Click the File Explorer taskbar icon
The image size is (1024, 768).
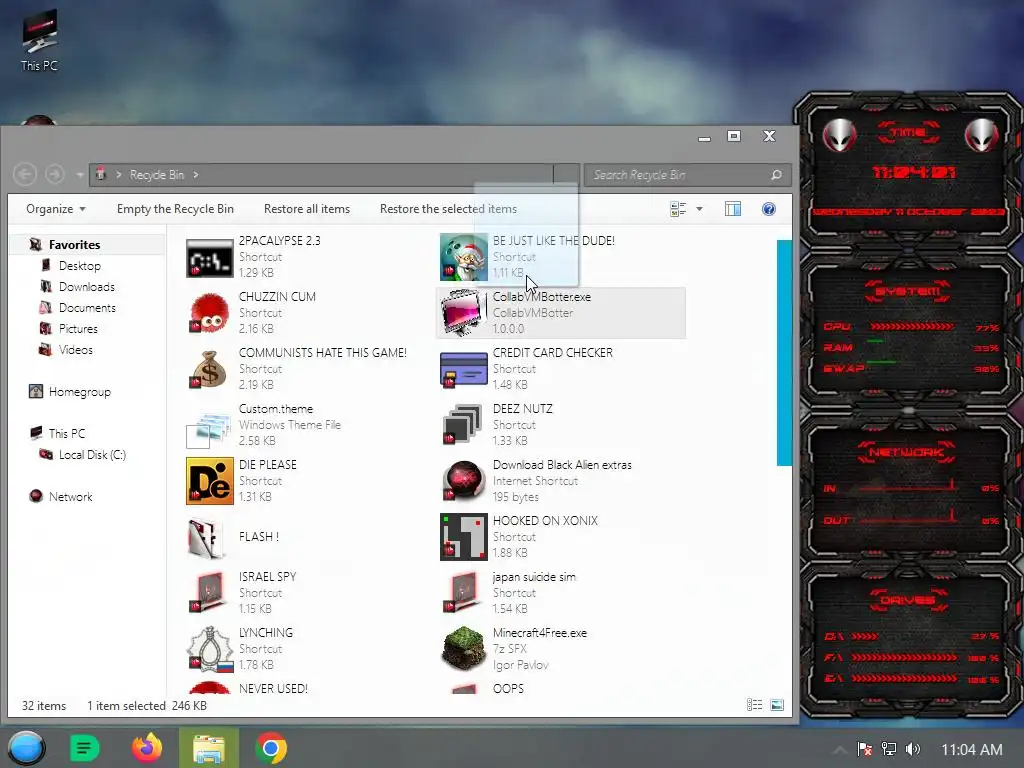209,748
